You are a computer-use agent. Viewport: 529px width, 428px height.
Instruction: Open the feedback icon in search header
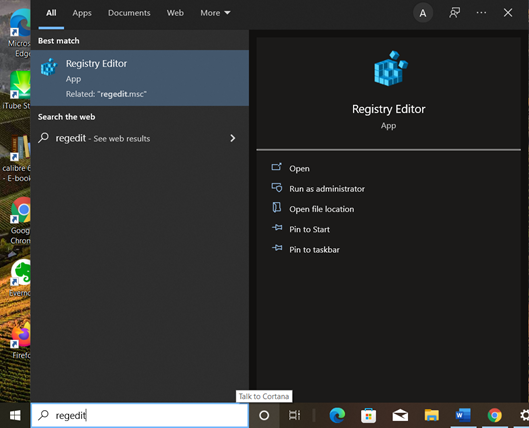pos(454,13)
